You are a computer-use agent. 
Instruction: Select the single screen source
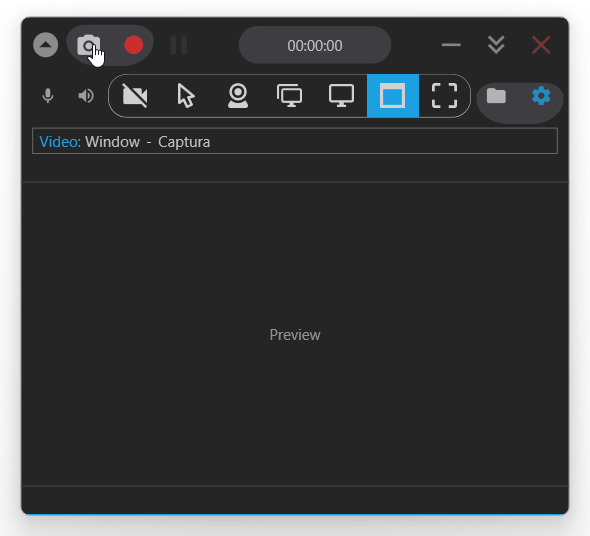pyautogui.click(x=341, y=96)
